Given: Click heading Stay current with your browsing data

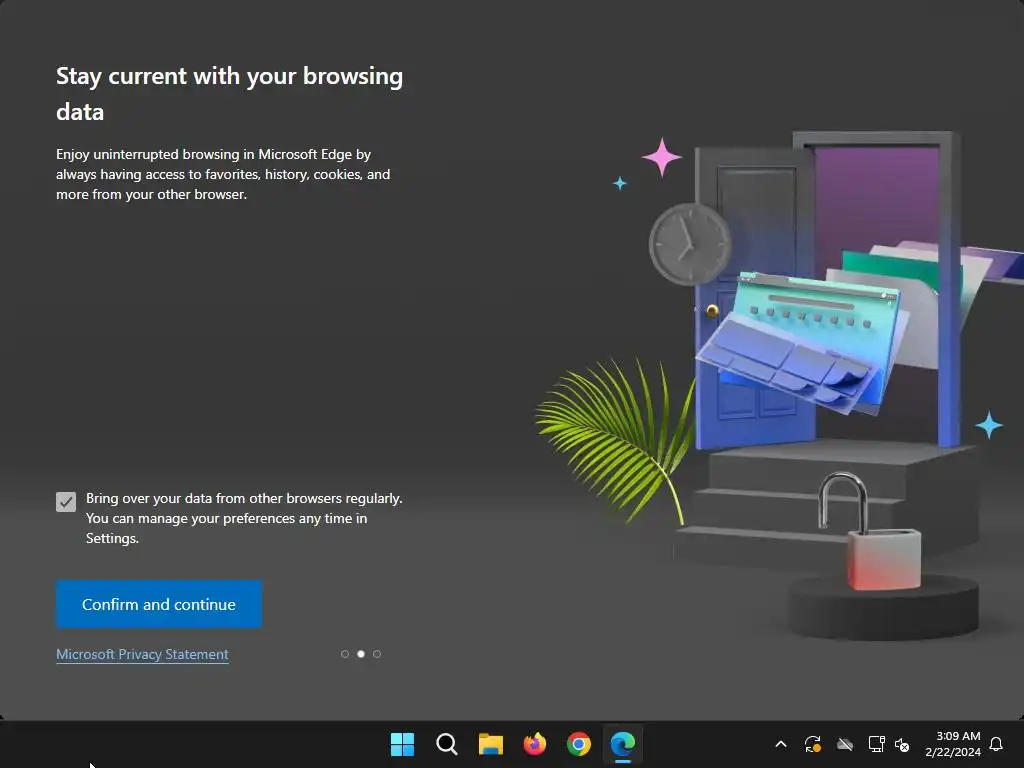Looking at the screenshot, I should click(x=229, y=93).
